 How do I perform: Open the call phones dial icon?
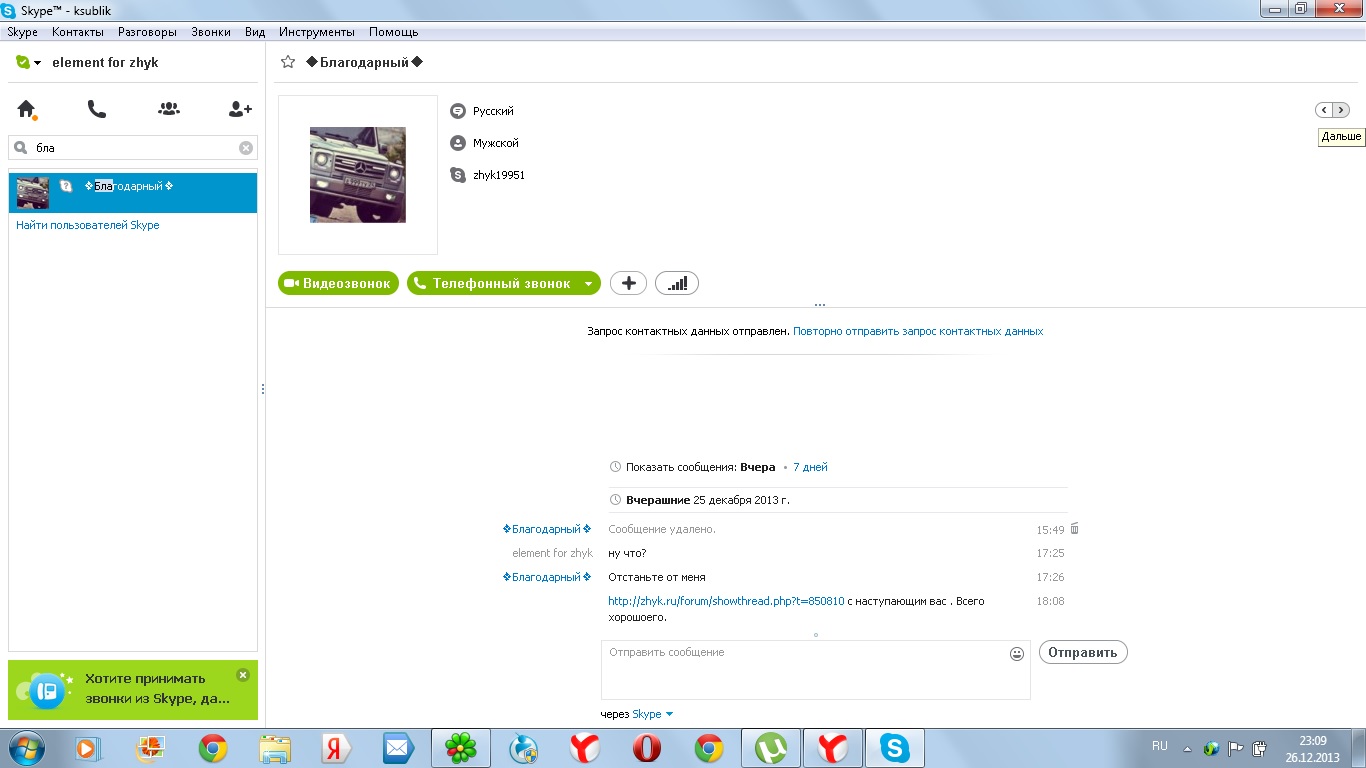pyautogui.click(x=97, y=109)
